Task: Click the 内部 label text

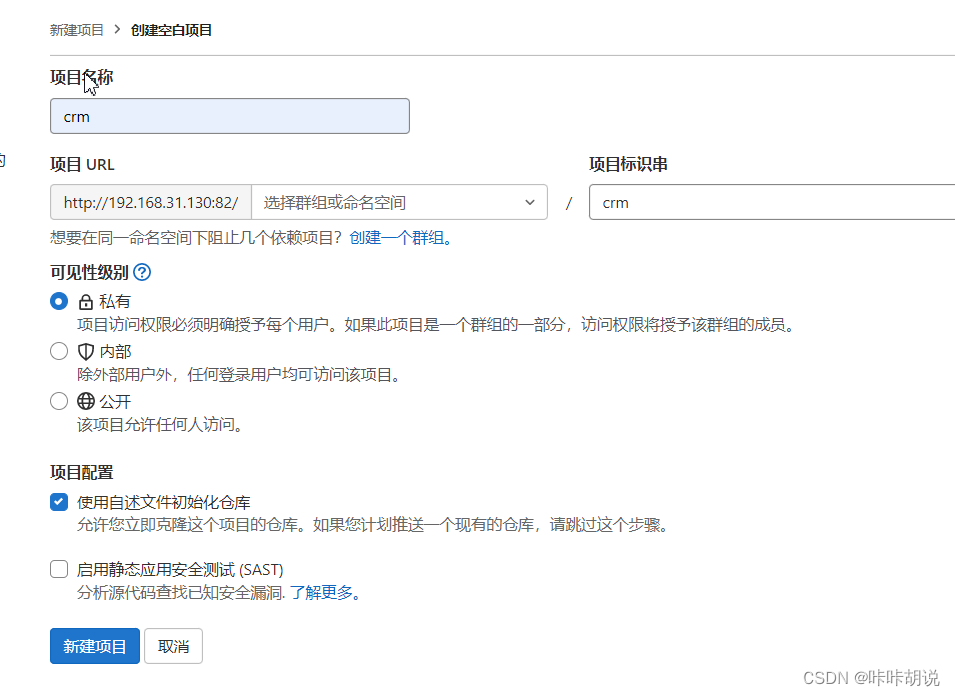Action: [x=115, y=351]
